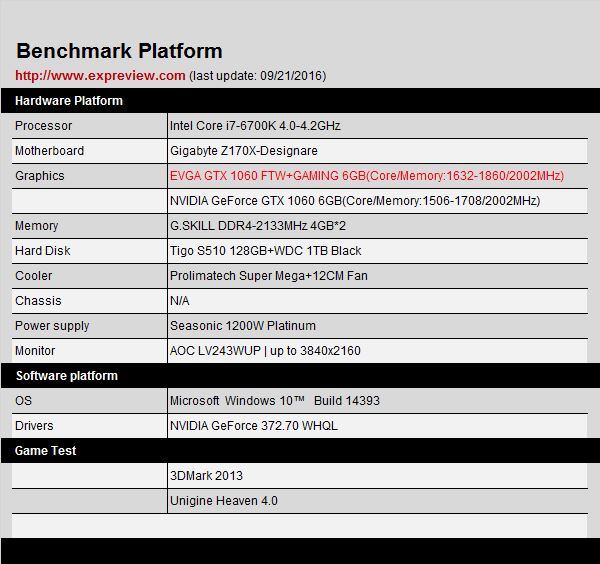This screenshot has height=564, width=600.
Task: Click the Unigine Heaven 4.0 entry
Action: click(224, 501)
